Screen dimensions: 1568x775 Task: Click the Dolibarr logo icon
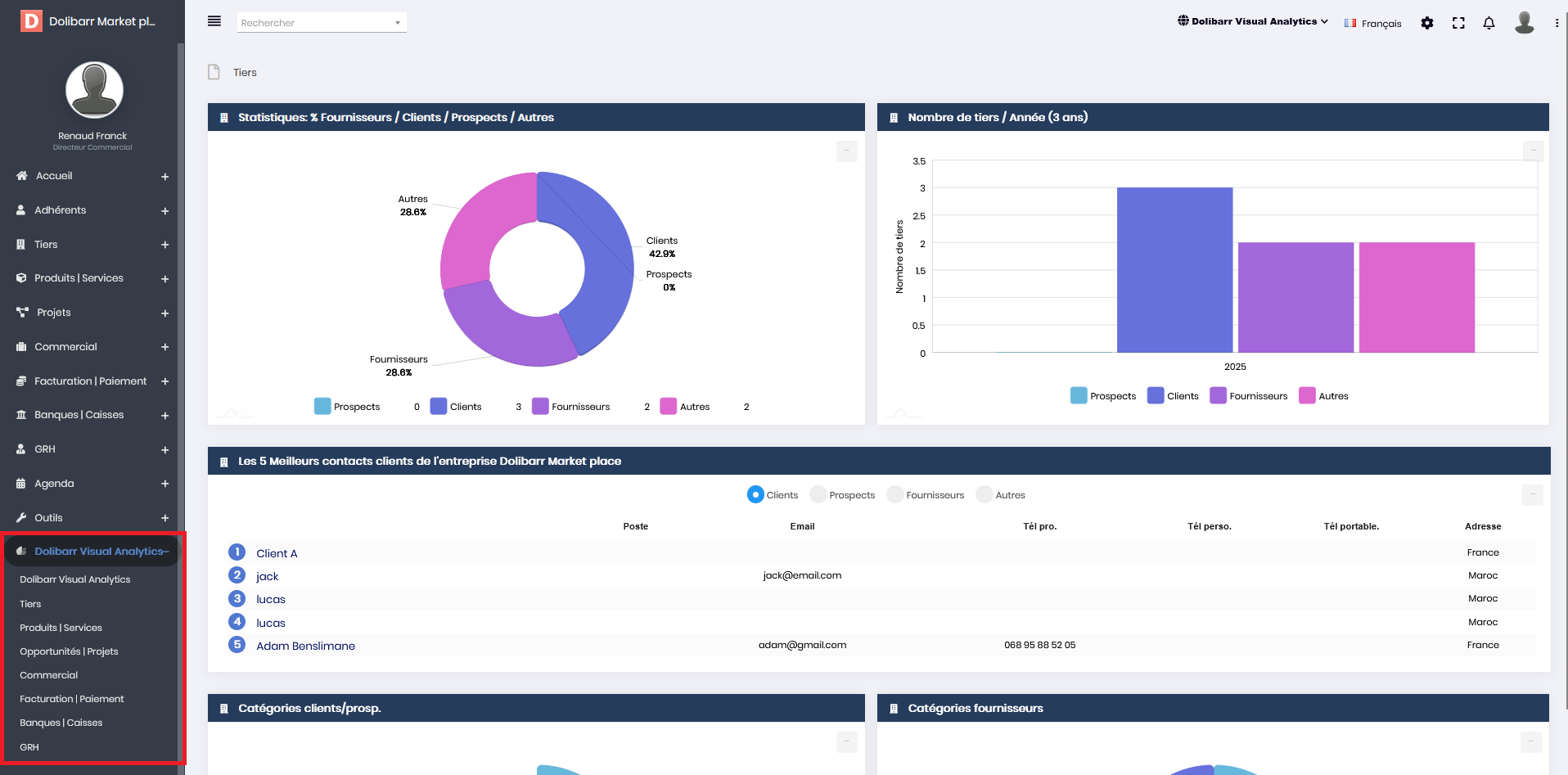pyautogui.click(x=31, y=21)
